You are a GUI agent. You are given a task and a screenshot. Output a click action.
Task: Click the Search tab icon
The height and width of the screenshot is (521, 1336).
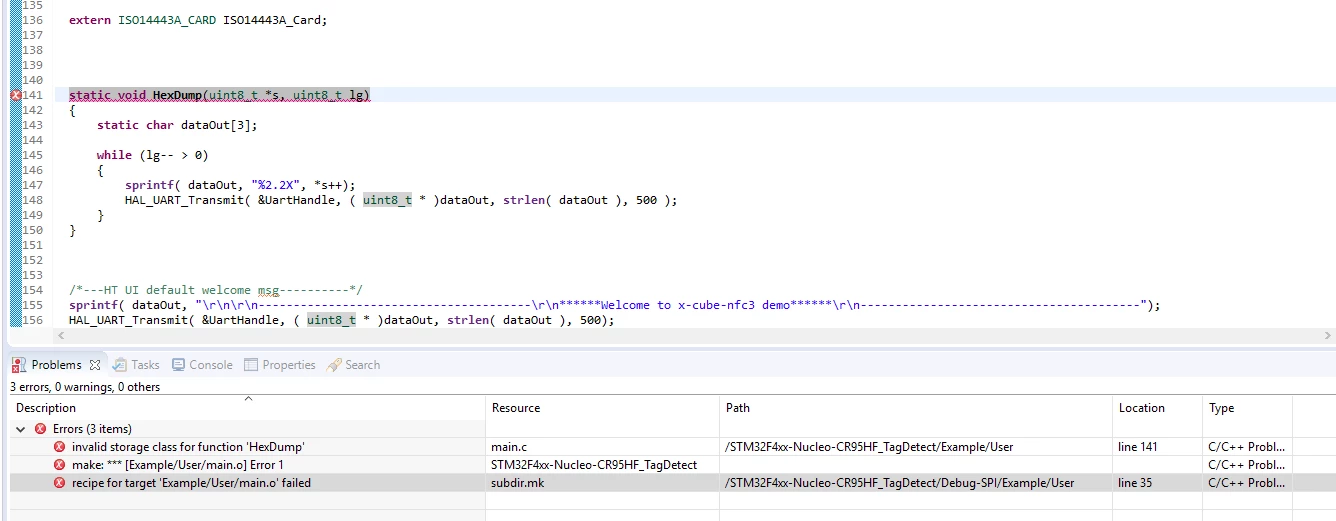coord(334,365)
